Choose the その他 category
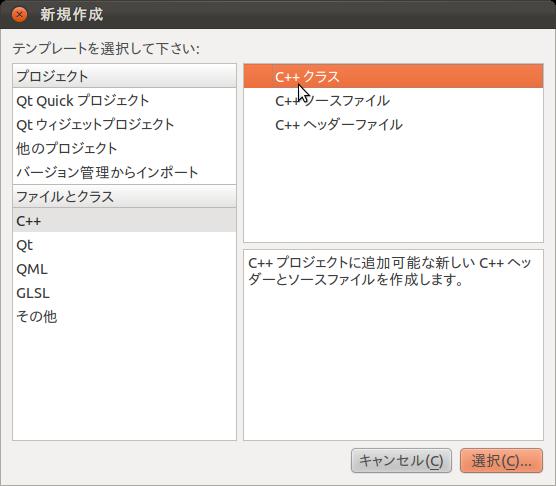This screenshot has width=556, height=486. click(124, 317)
